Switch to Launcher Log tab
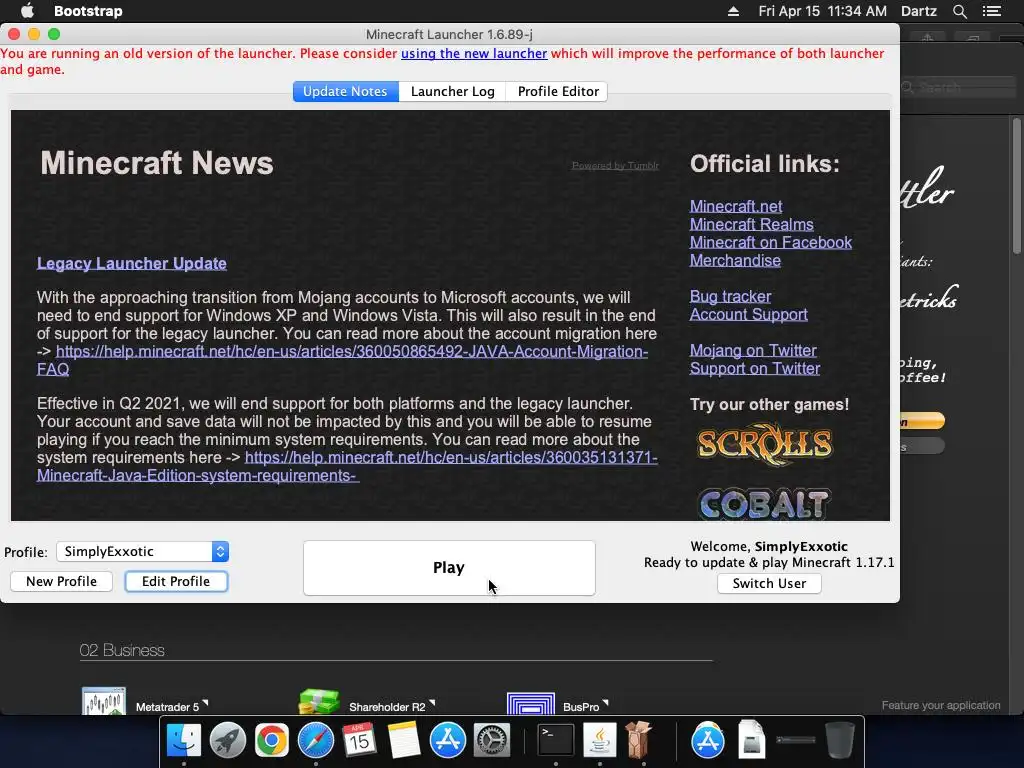 click(x=452, y=91)
